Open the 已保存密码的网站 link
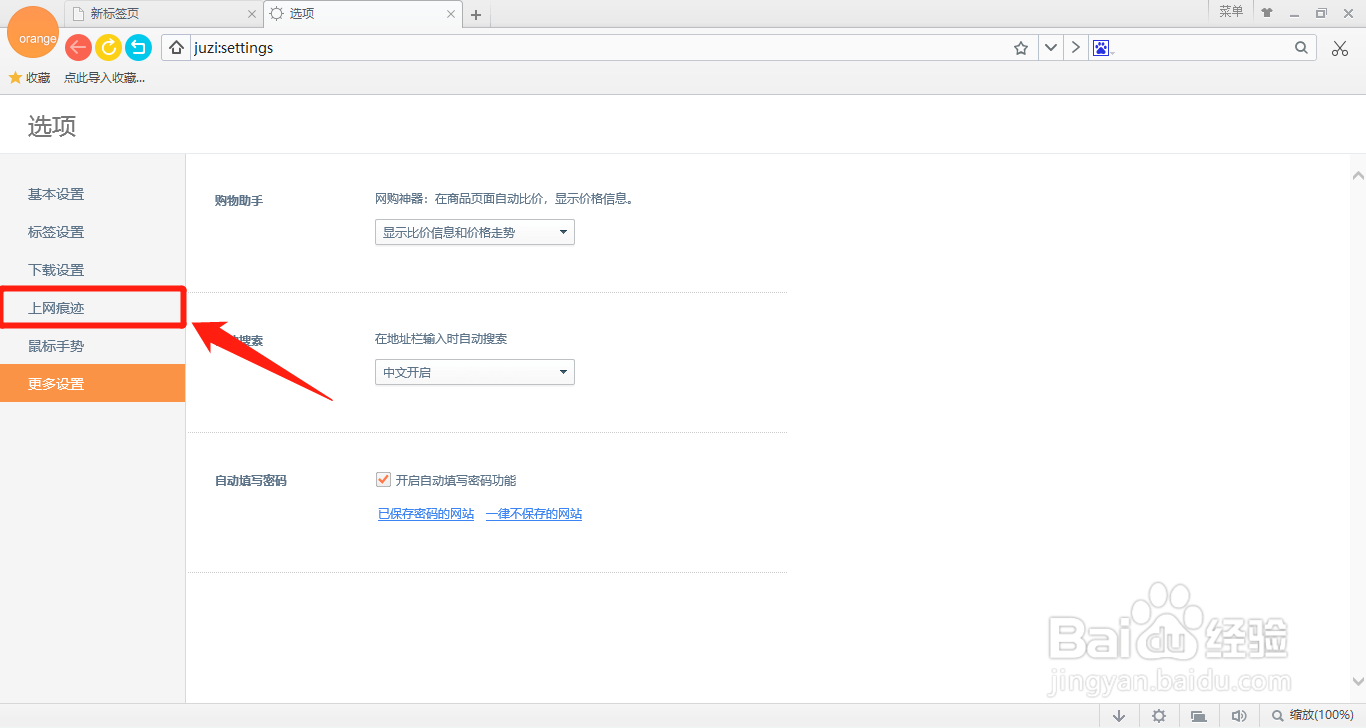 coord(426,513)
